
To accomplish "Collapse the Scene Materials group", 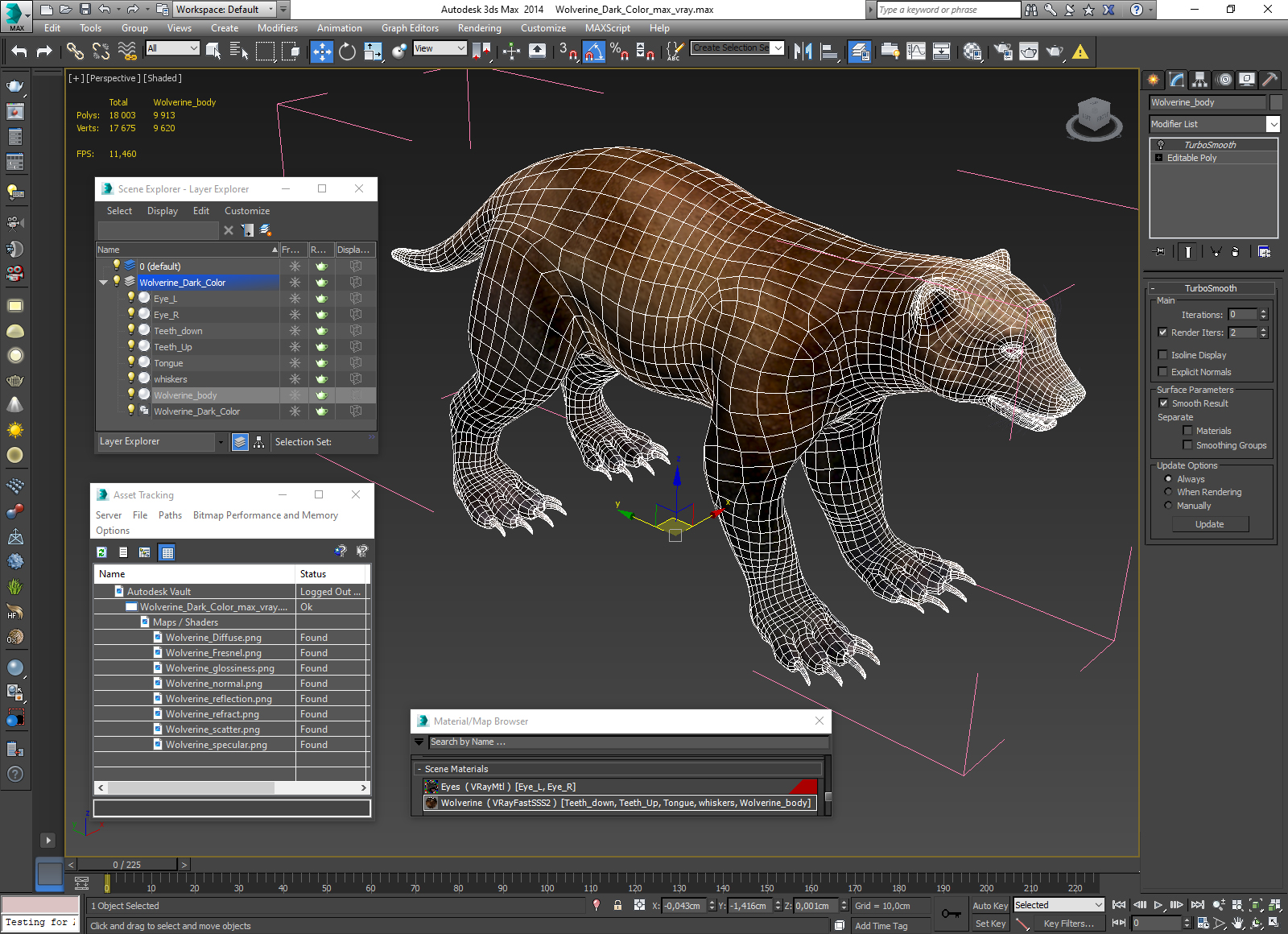I will tap(419, 769).
